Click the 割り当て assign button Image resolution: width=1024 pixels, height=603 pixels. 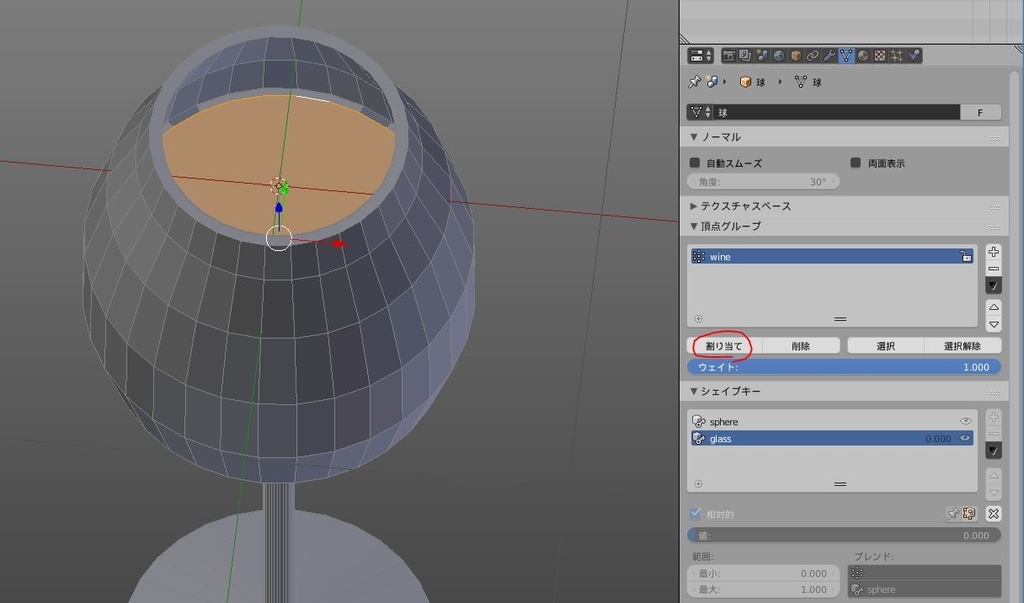(x=724, y=346)
